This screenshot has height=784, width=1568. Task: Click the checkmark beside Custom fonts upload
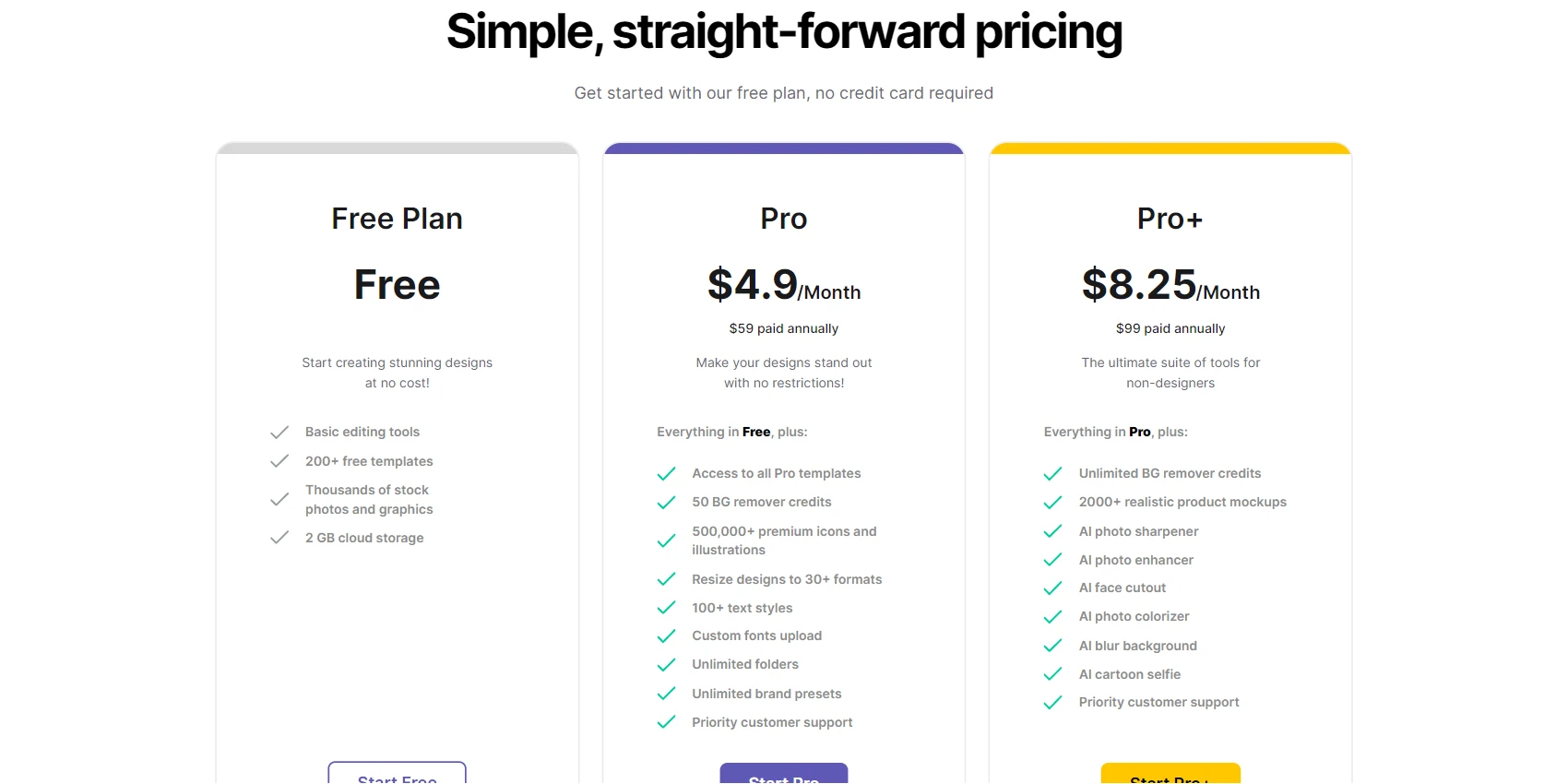click(666, 636)
